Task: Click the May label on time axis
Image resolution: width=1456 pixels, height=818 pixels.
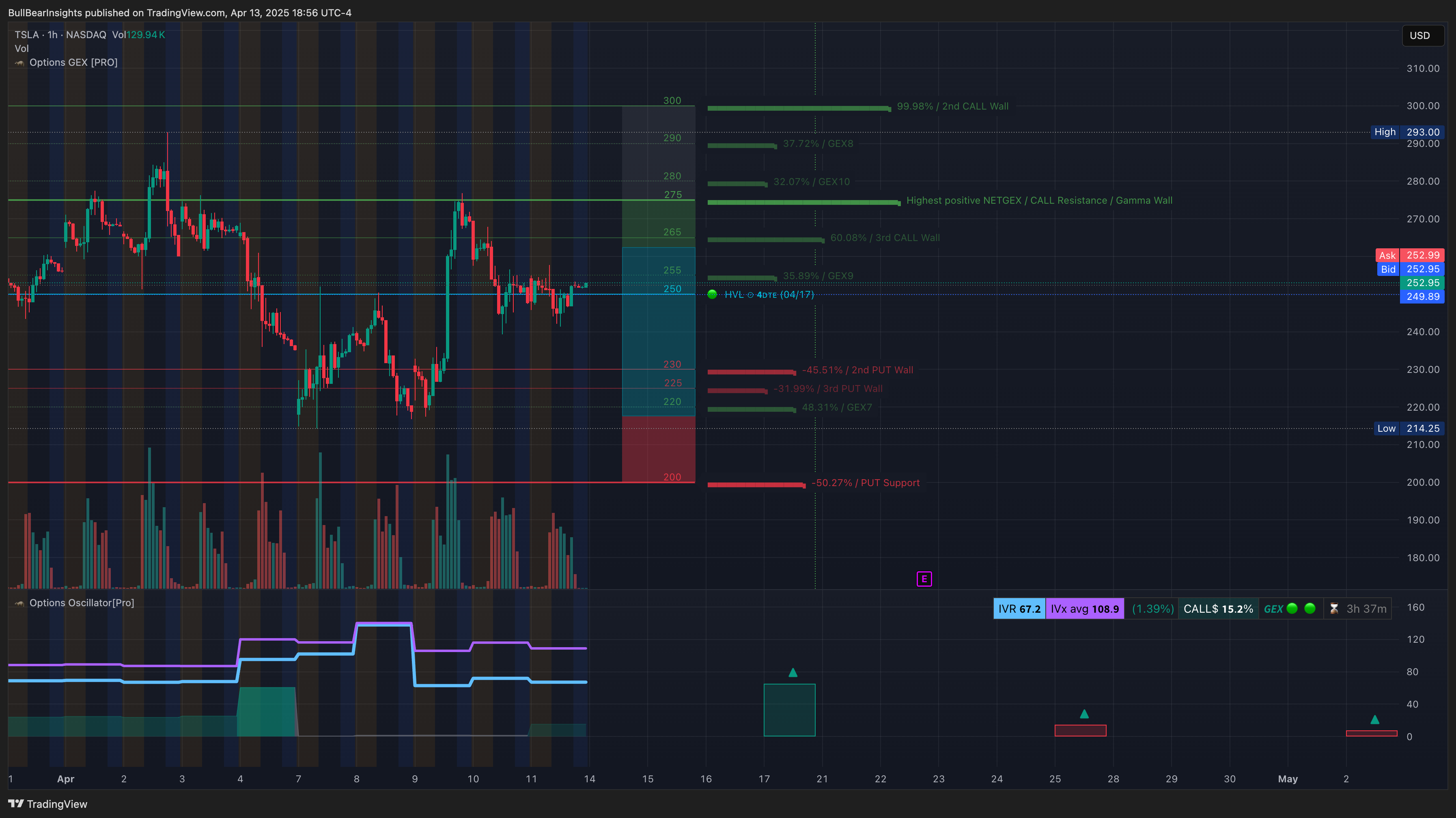Action: 1288,779
